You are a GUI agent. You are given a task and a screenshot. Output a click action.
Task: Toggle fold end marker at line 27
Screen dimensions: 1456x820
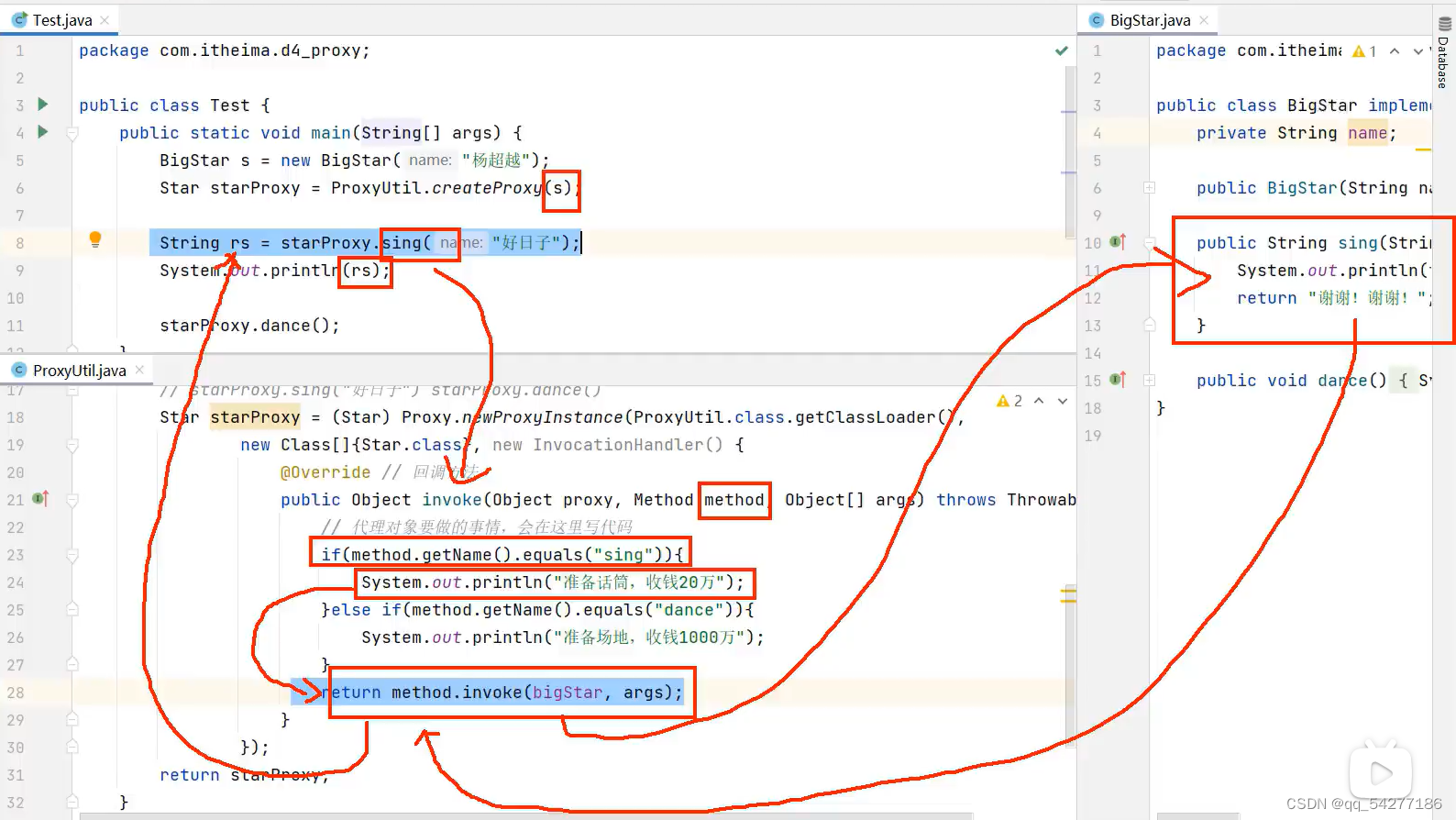click(72, 664)
